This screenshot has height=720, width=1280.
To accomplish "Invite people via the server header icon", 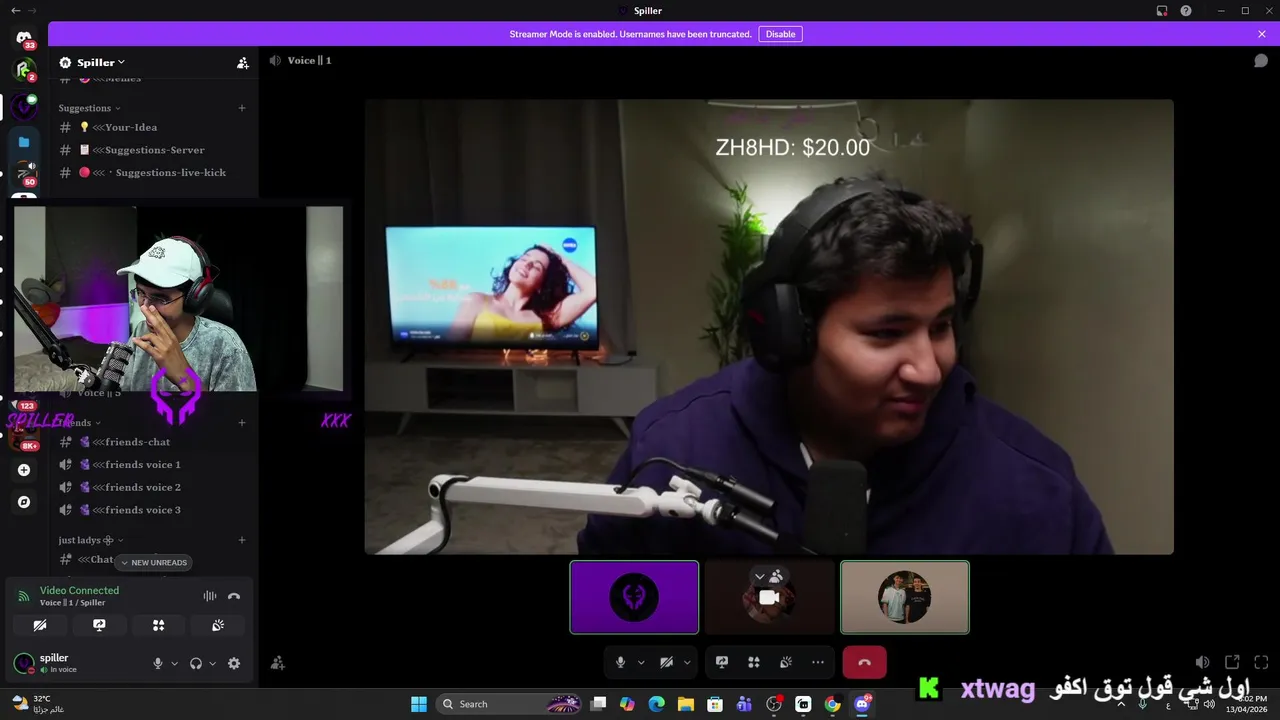I will click(242, 63).
